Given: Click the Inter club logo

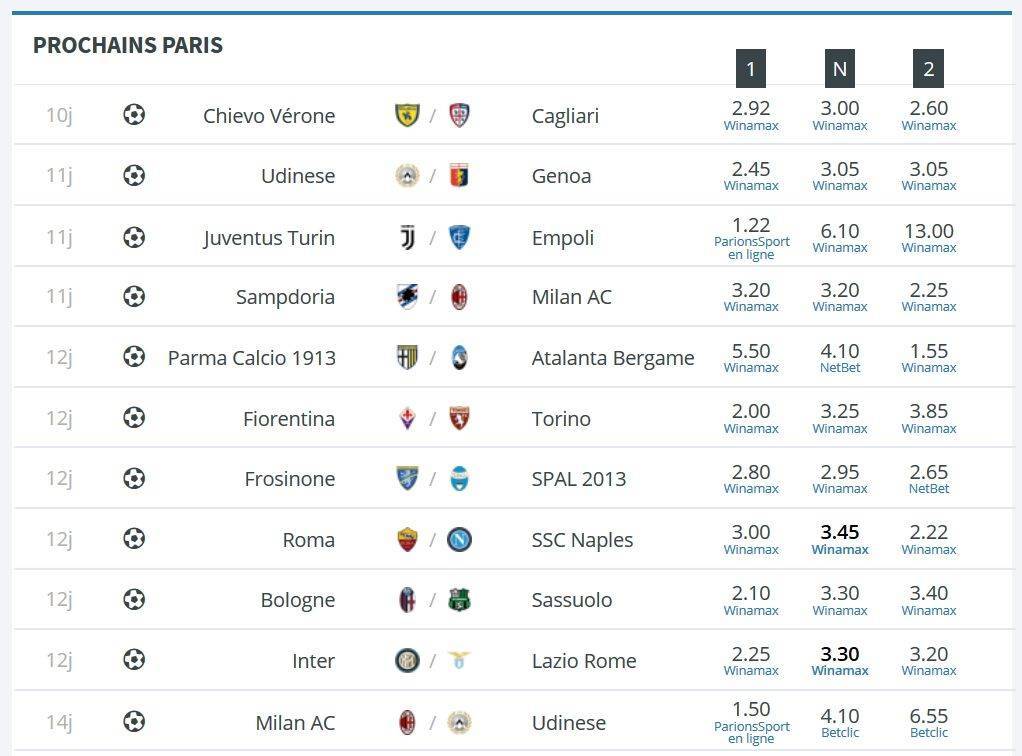Looking at the screenshot, I should click(x=407, y=661).
